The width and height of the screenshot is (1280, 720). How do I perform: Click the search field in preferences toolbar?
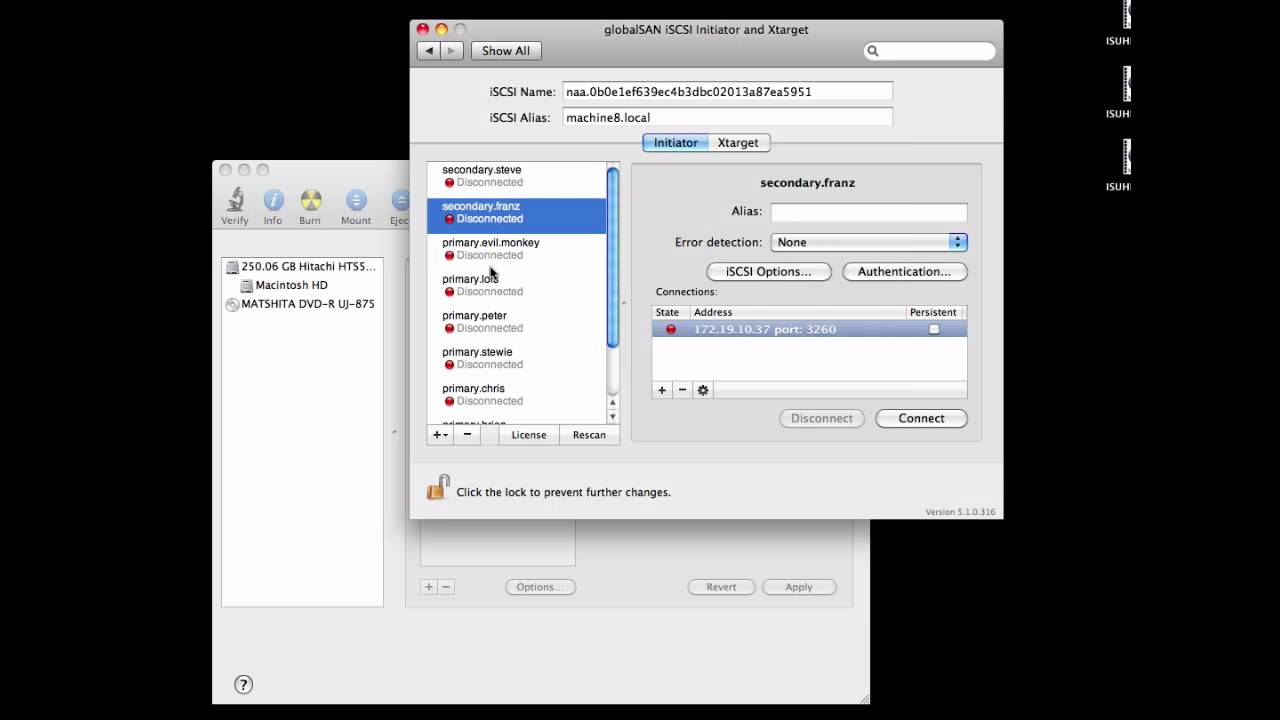(x=930, y=51)
